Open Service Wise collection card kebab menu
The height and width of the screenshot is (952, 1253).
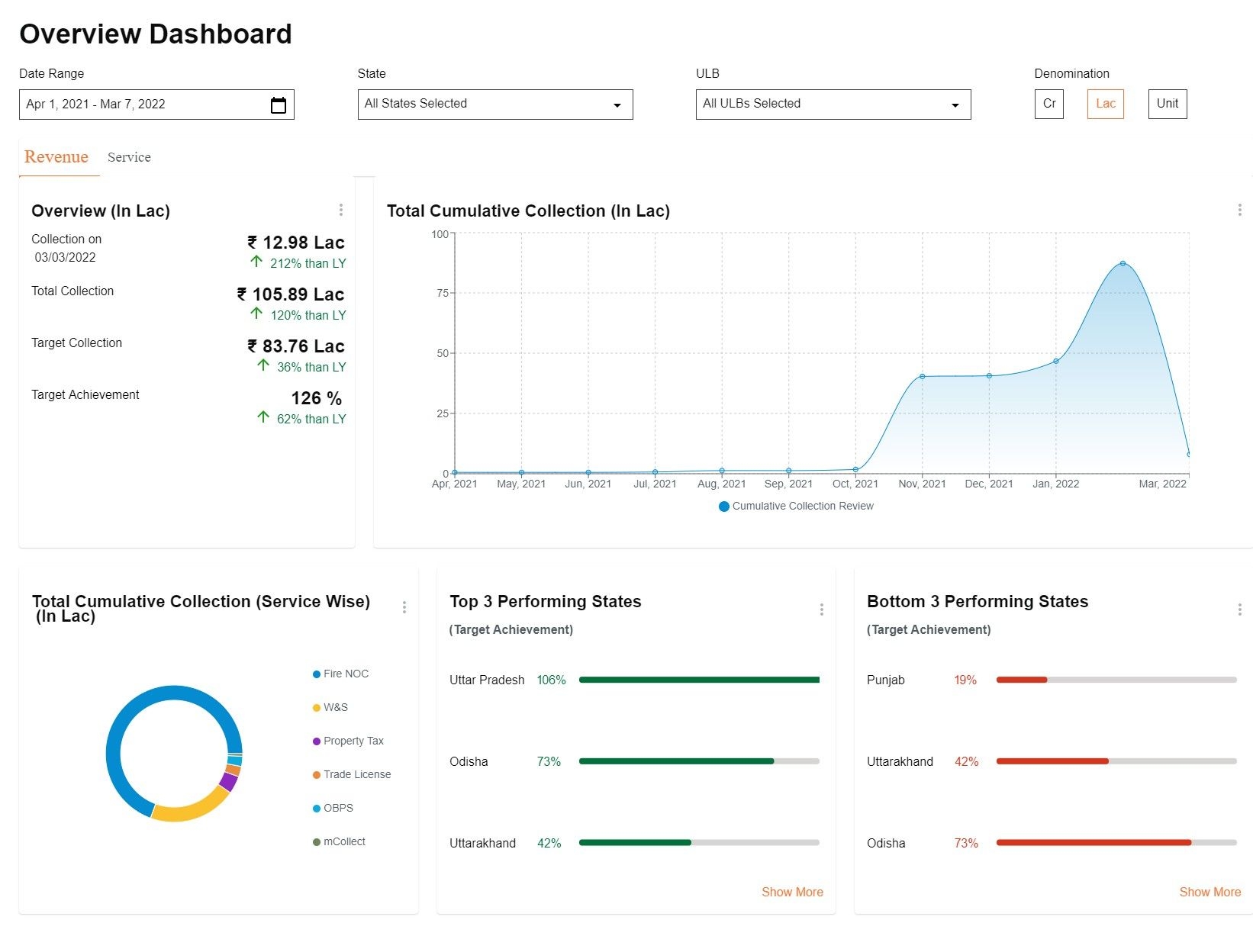pos(404,607)
